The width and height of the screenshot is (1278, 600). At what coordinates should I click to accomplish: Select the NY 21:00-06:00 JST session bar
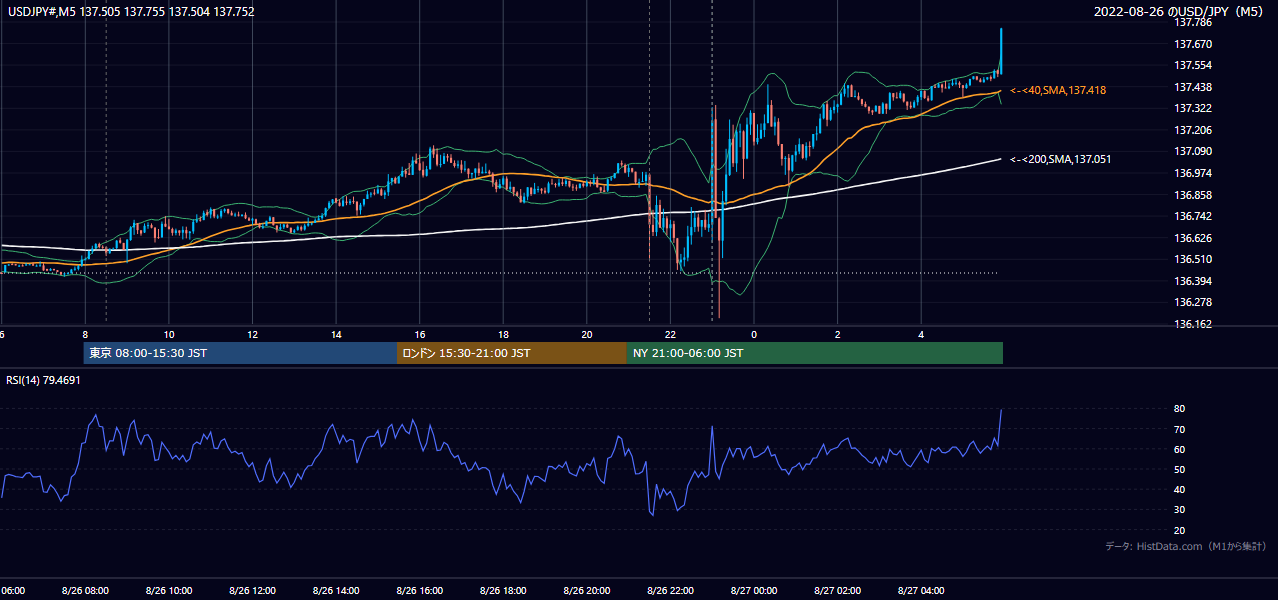pos(815,353)
